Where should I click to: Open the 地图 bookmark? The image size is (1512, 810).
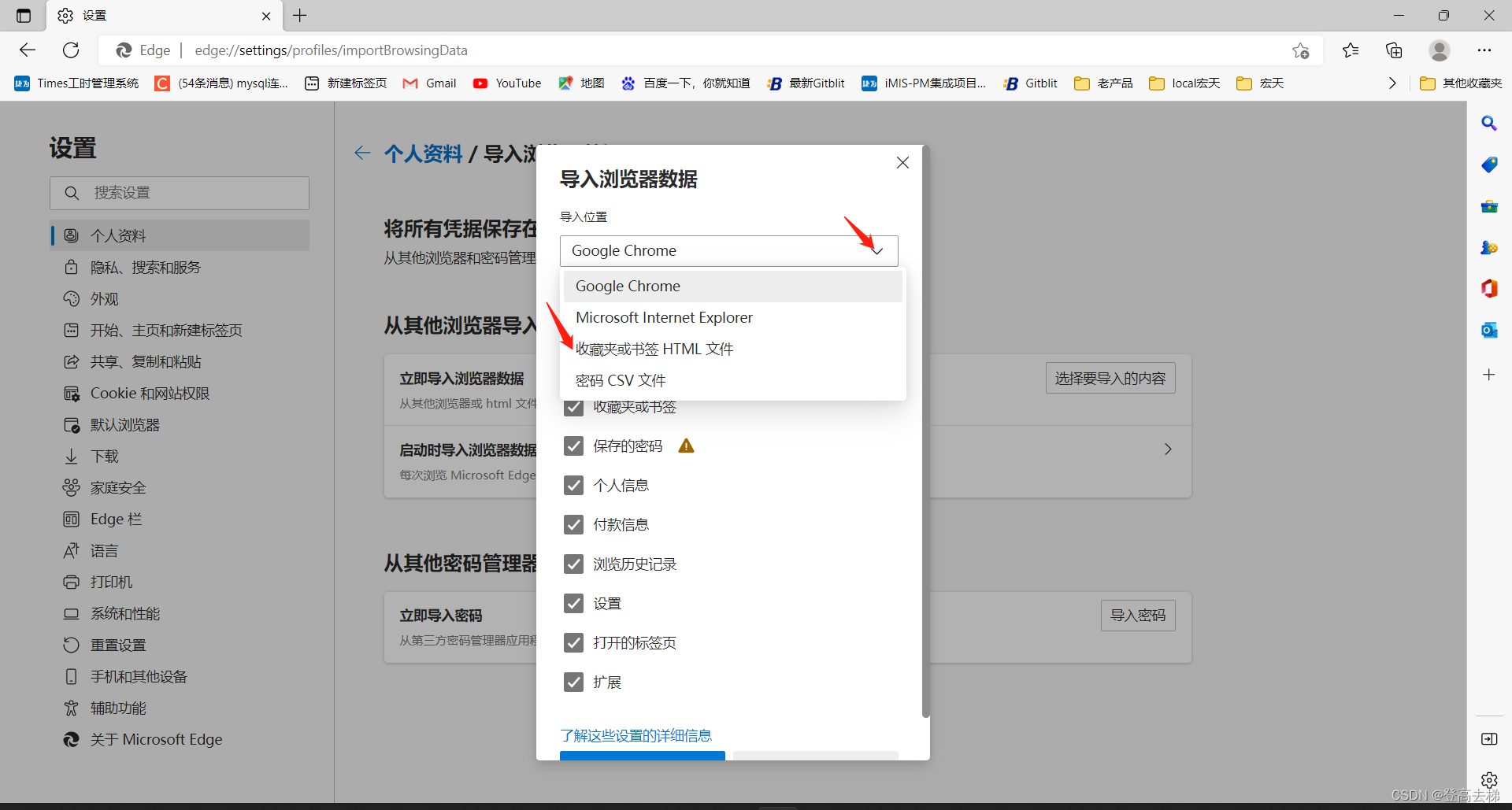point(581,83)
